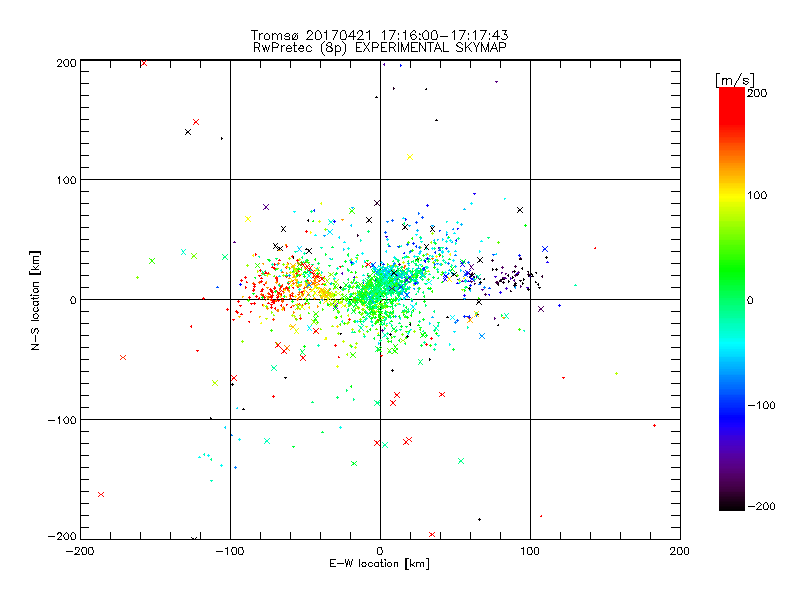Click the N-S axis tick label -200
Viewport: 800px width, 600px height.
pos(62,536)
